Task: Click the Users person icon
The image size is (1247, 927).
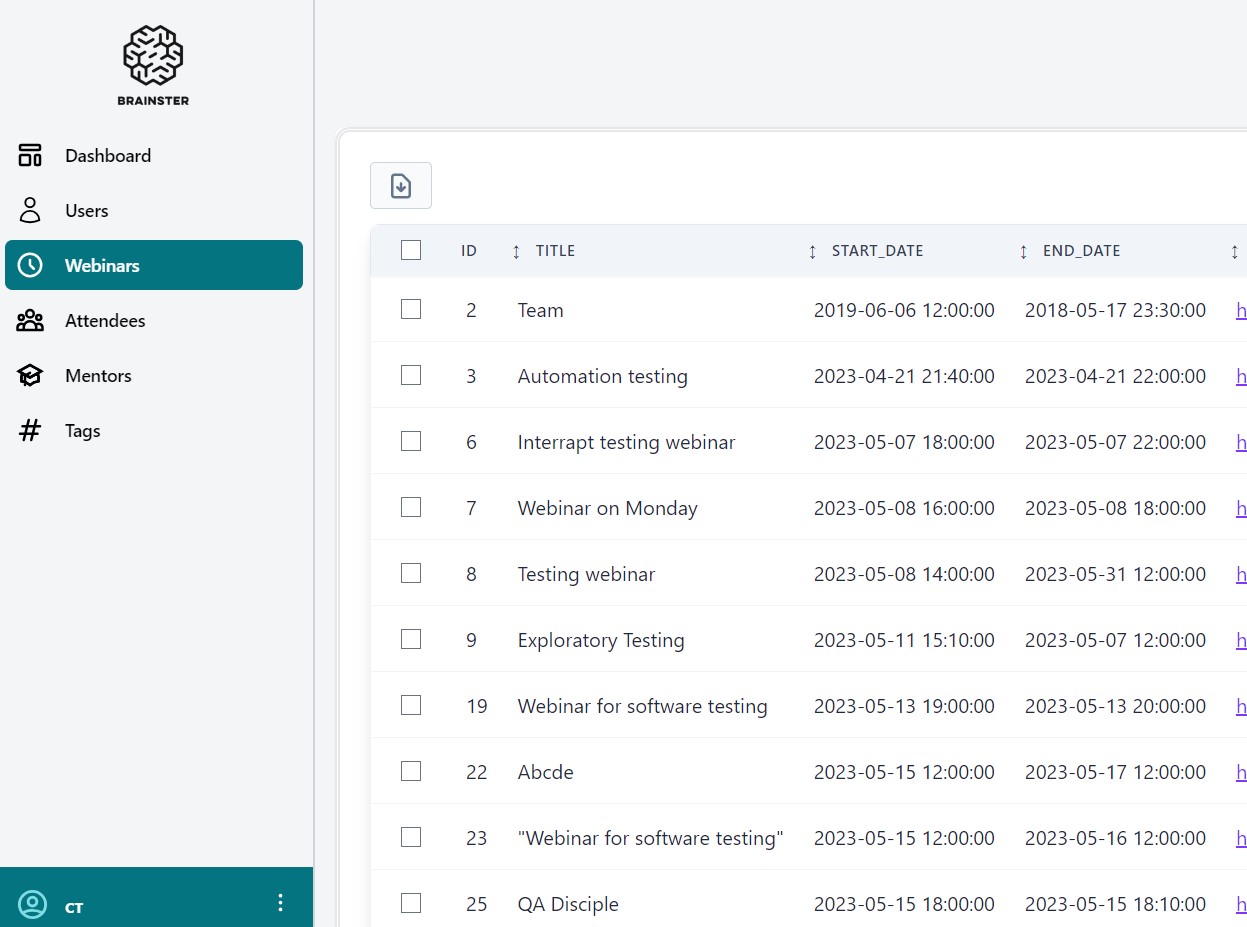Action: click(30, 210)
